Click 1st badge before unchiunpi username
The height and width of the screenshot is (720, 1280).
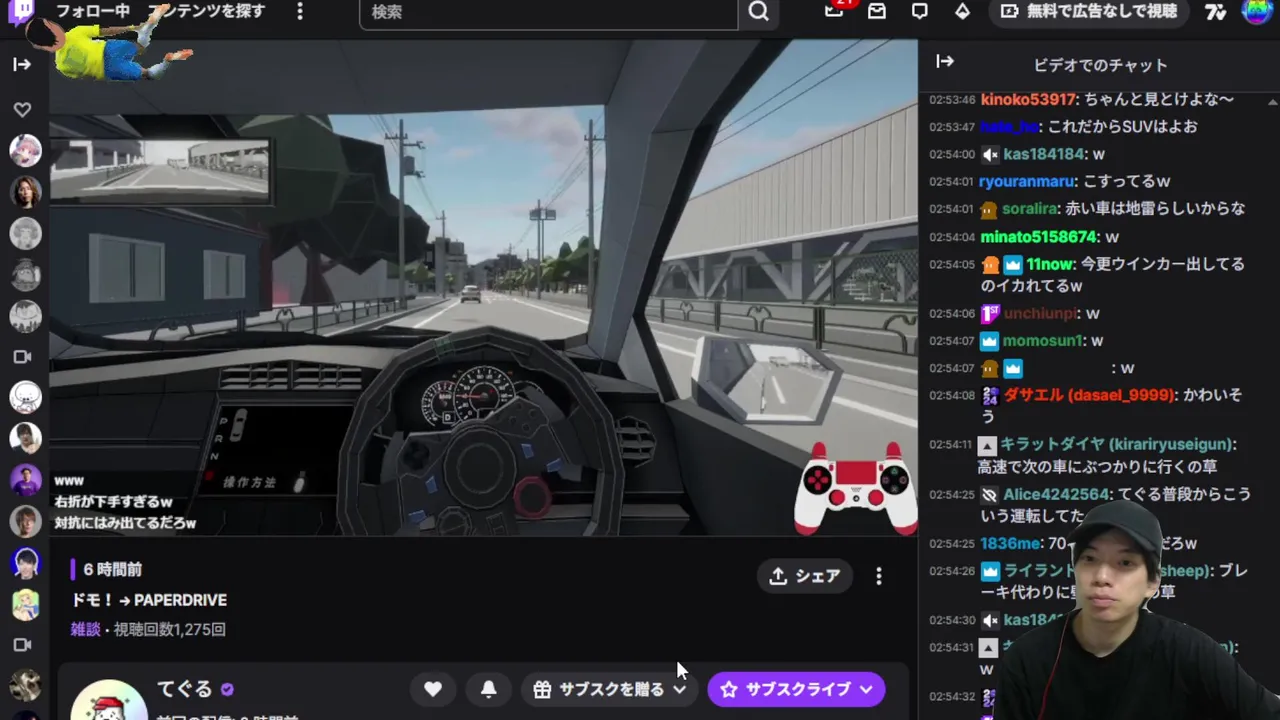[989, 314]
